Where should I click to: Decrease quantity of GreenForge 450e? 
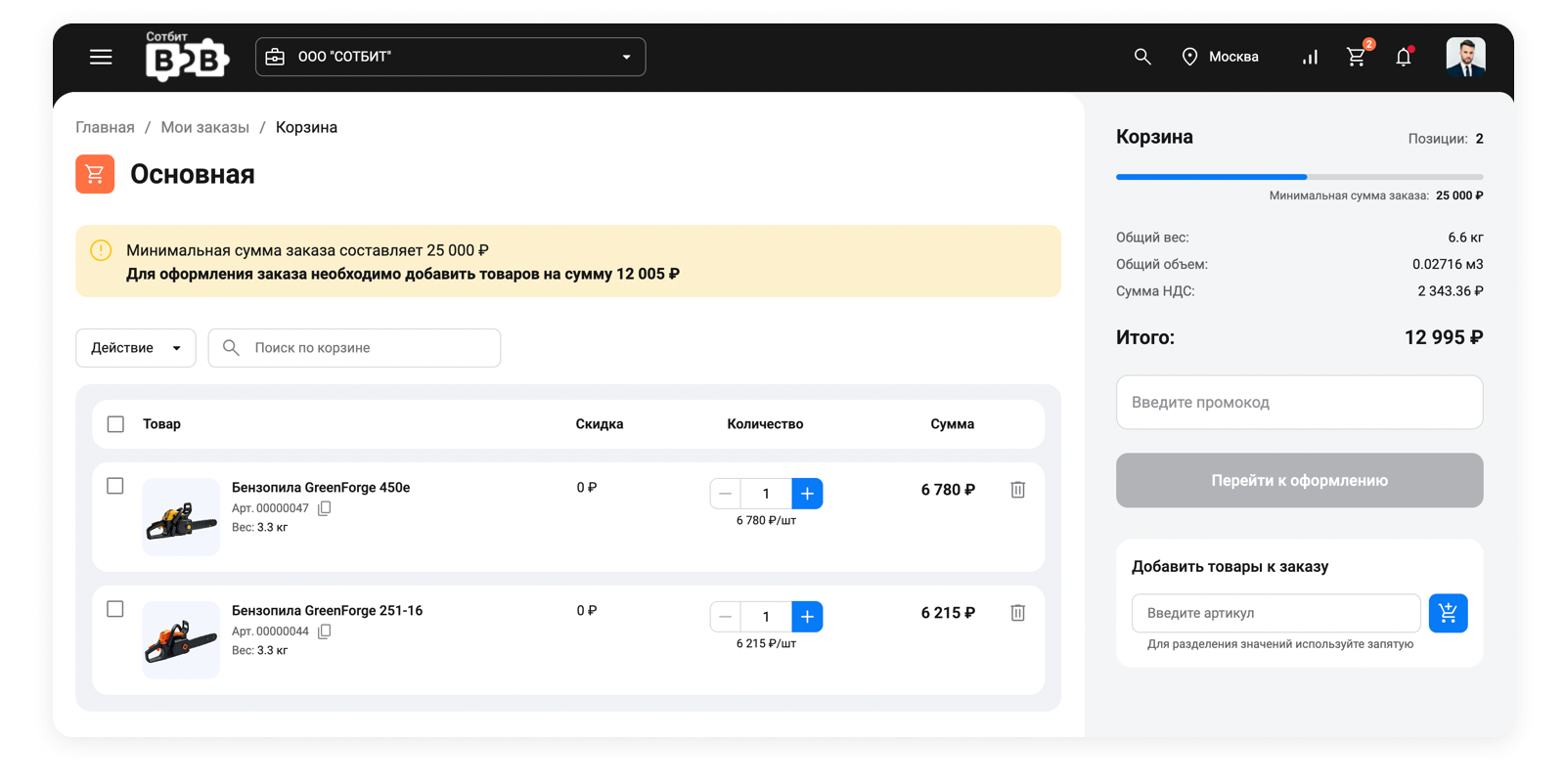click(x=725, y=494)
